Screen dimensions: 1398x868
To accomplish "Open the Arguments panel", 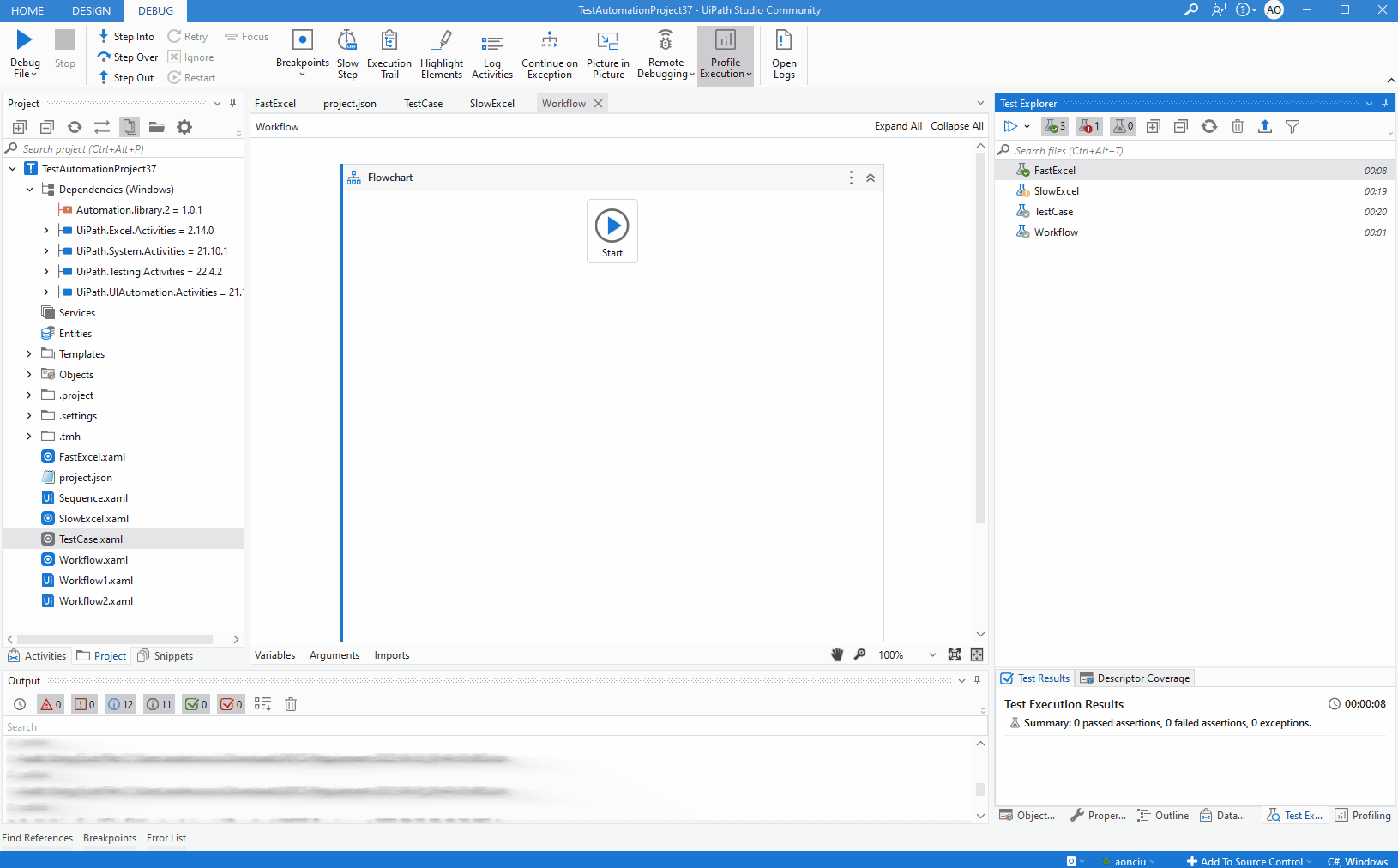I will tap(334, 655).
